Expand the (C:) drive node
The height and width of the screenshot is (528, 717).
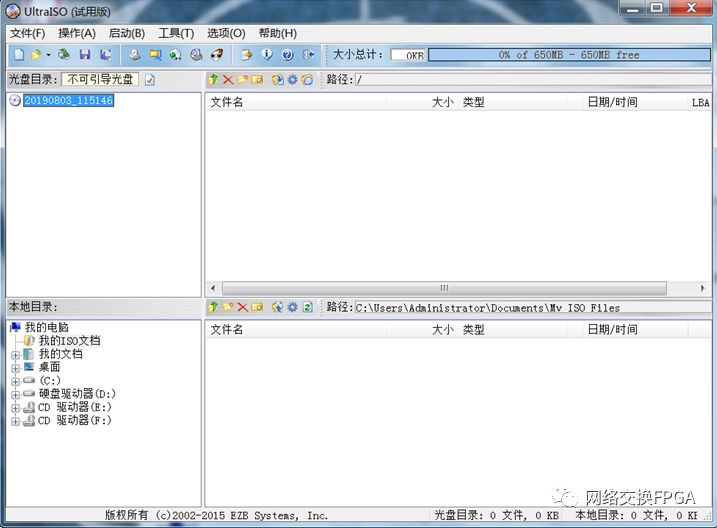(x=16, y=381)
